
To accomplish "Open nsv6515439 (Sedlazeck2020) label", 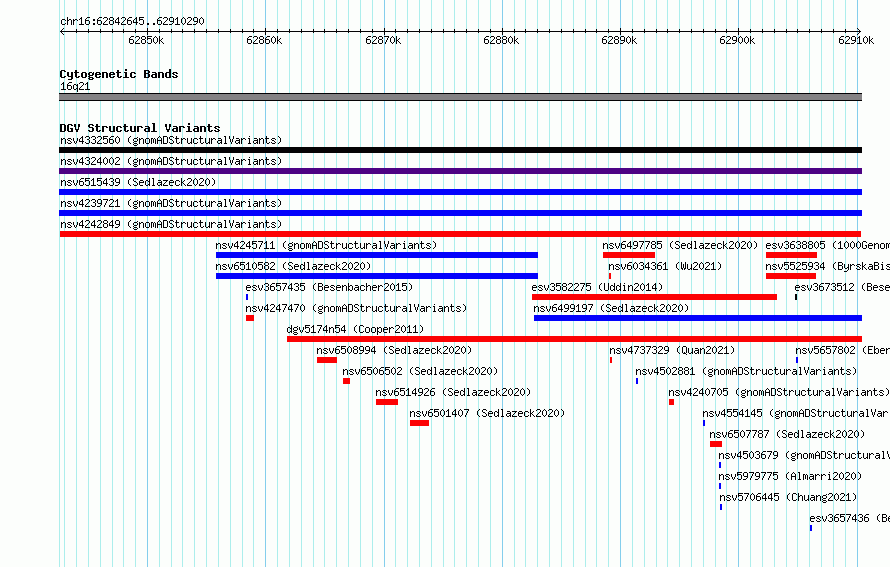I will coord(138,182).
